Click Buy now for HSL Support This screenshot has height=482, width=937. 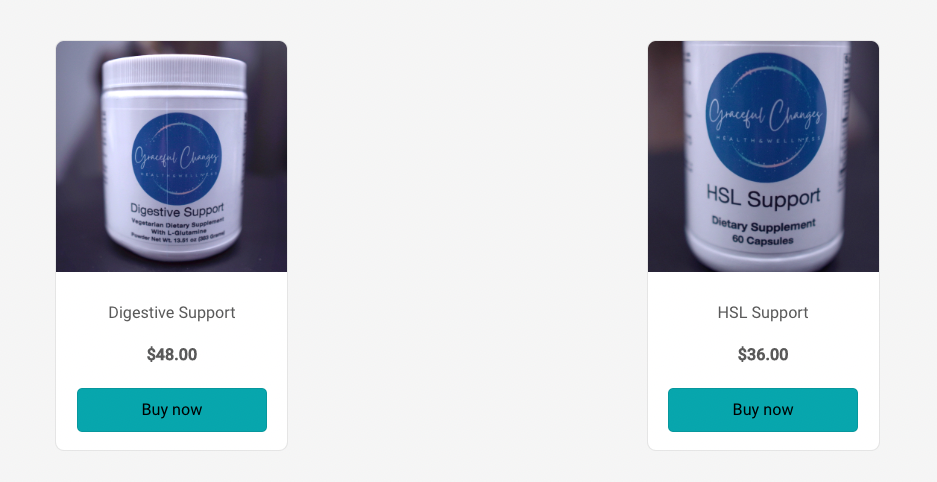point(763,410)
